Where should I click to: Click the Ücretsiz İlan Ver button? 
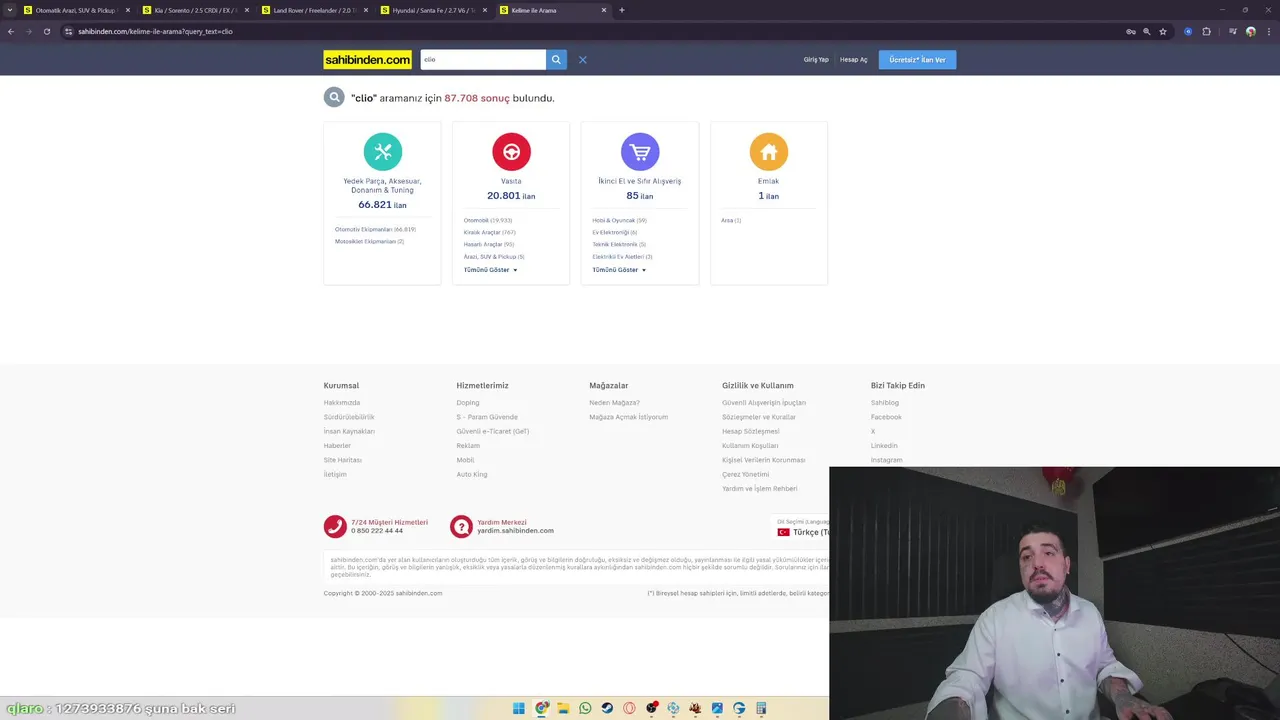point(917,60)
